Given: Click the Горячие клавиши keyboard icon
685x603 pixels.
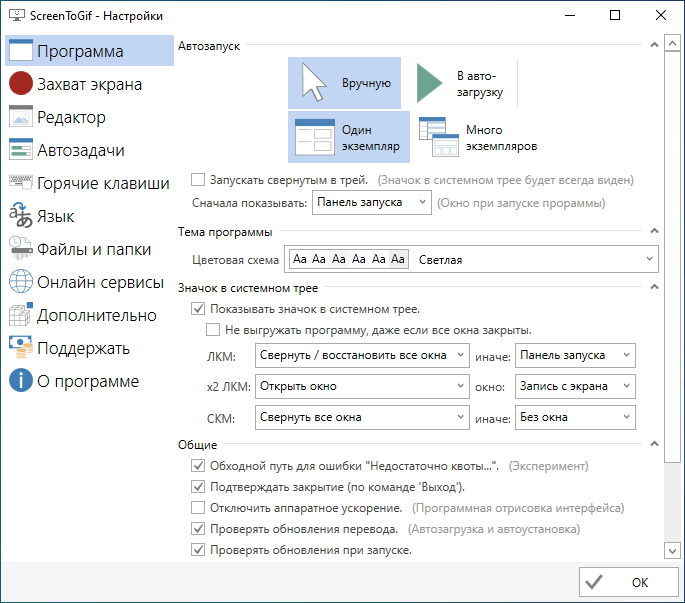Looking at the screenshot, I should [21, 183].
